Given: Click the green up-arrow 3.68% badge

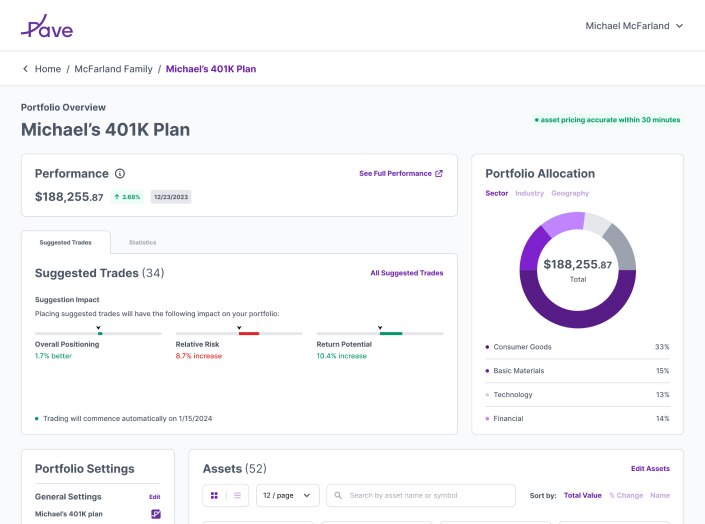Looking at the screenshot, I should (127, 197).
